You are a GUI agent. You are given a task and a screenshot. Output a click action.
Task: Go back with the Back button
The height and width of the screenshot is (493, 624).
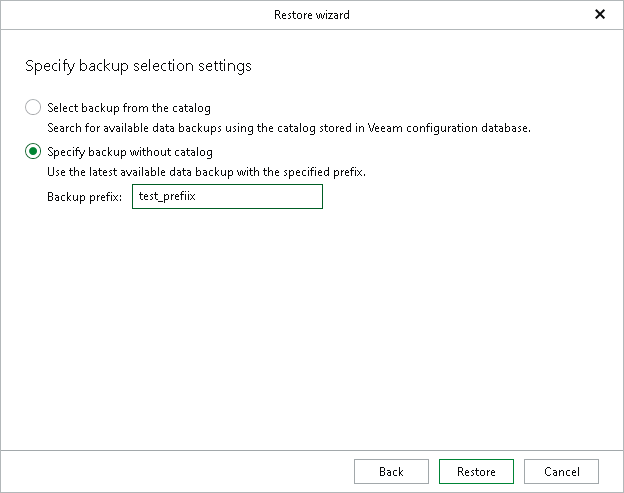(391, 472)
